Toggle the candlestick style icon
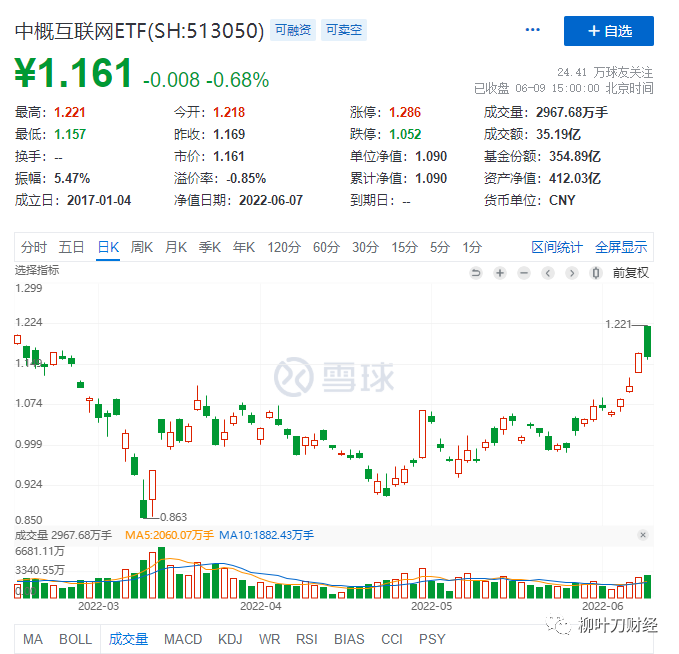Viewport: 679px width, 654px height. (x=596, y=273)
